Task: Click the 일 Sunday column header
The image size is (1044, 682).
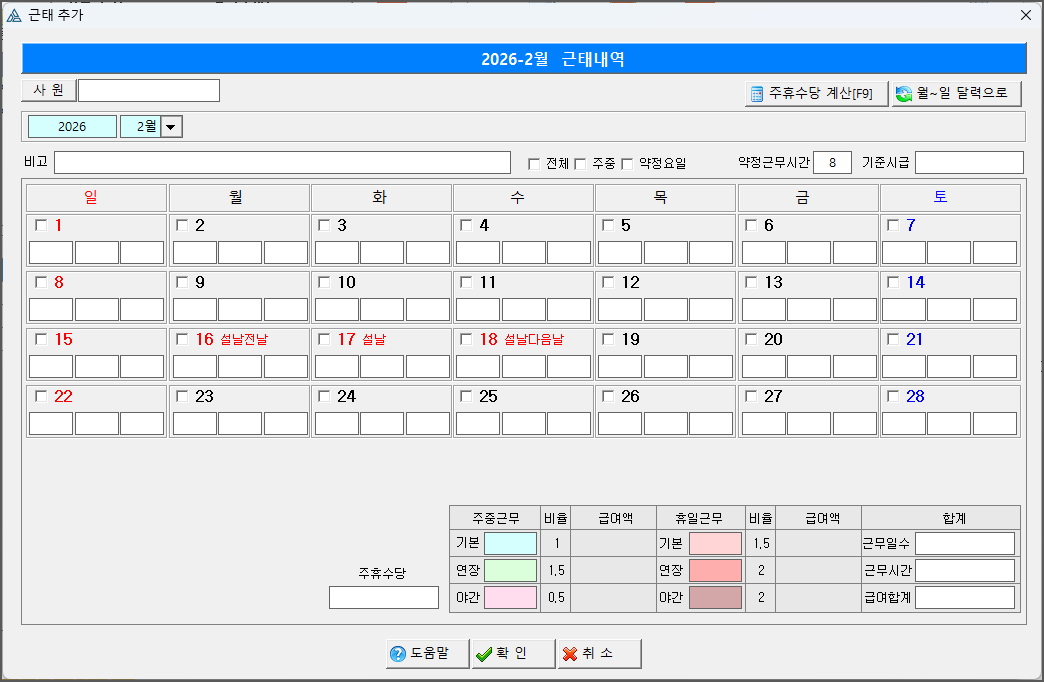Action: point(97,198)
